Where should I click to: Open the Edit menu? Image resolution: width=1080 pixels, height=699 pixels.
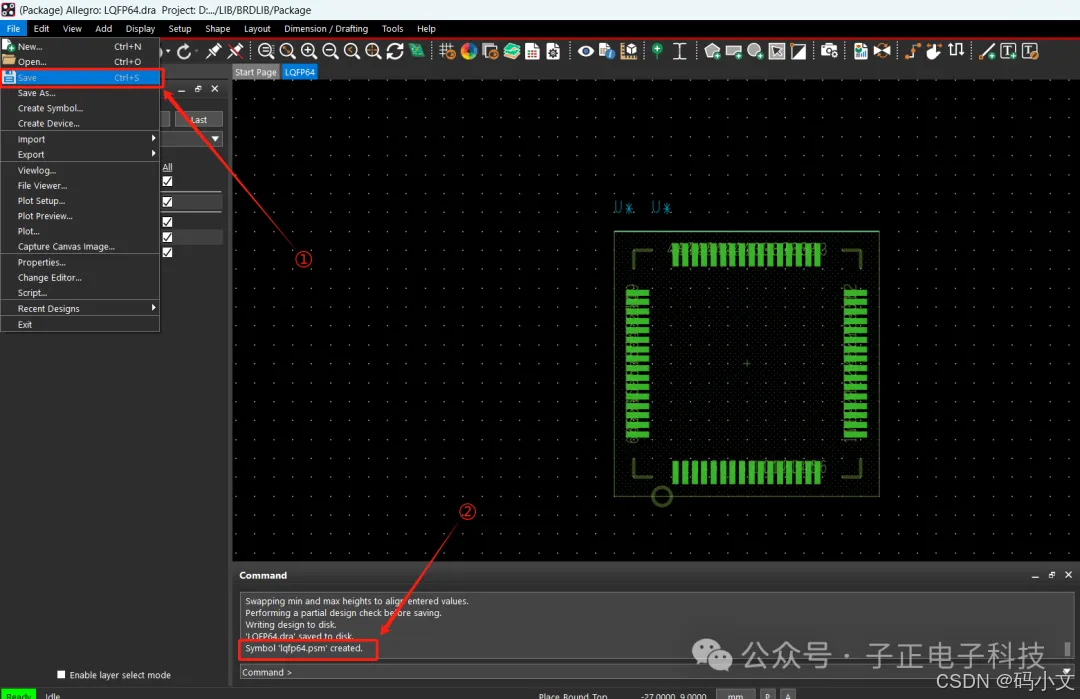click(x=41, y=28)
